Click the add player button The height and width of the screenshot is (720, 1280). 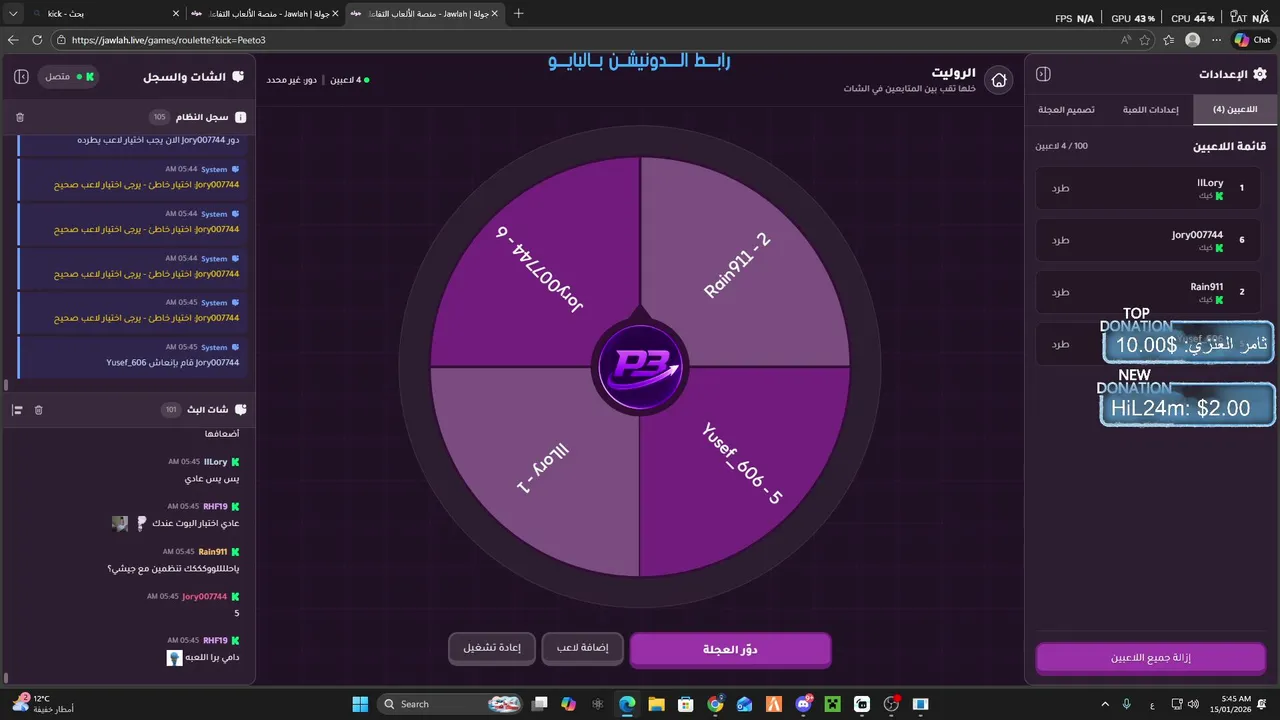(x=582, y=648)
